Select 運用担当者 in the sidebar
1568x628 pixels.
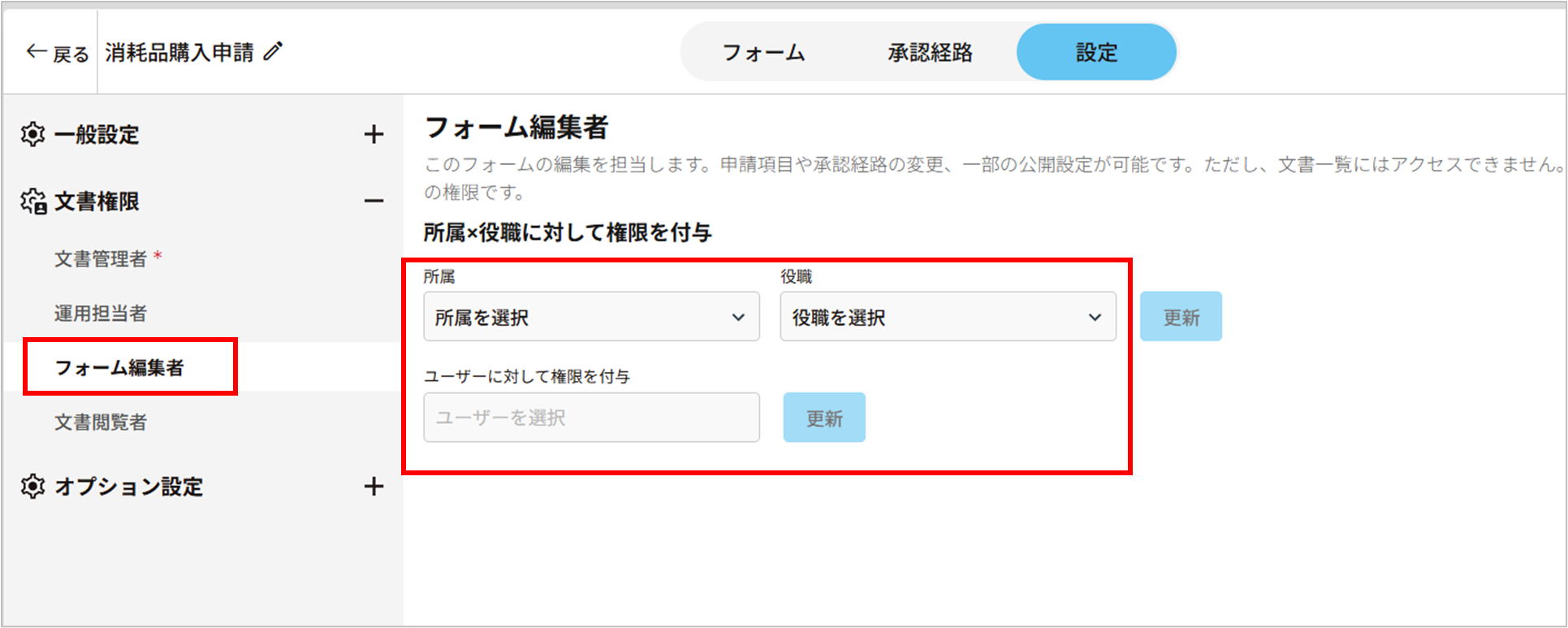click(x=101, y=314)
